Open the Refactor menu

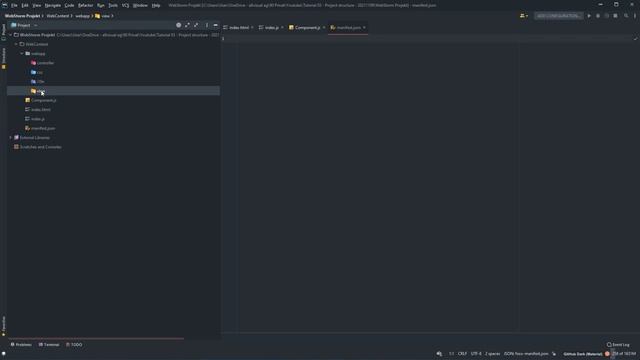coord(85,5)
